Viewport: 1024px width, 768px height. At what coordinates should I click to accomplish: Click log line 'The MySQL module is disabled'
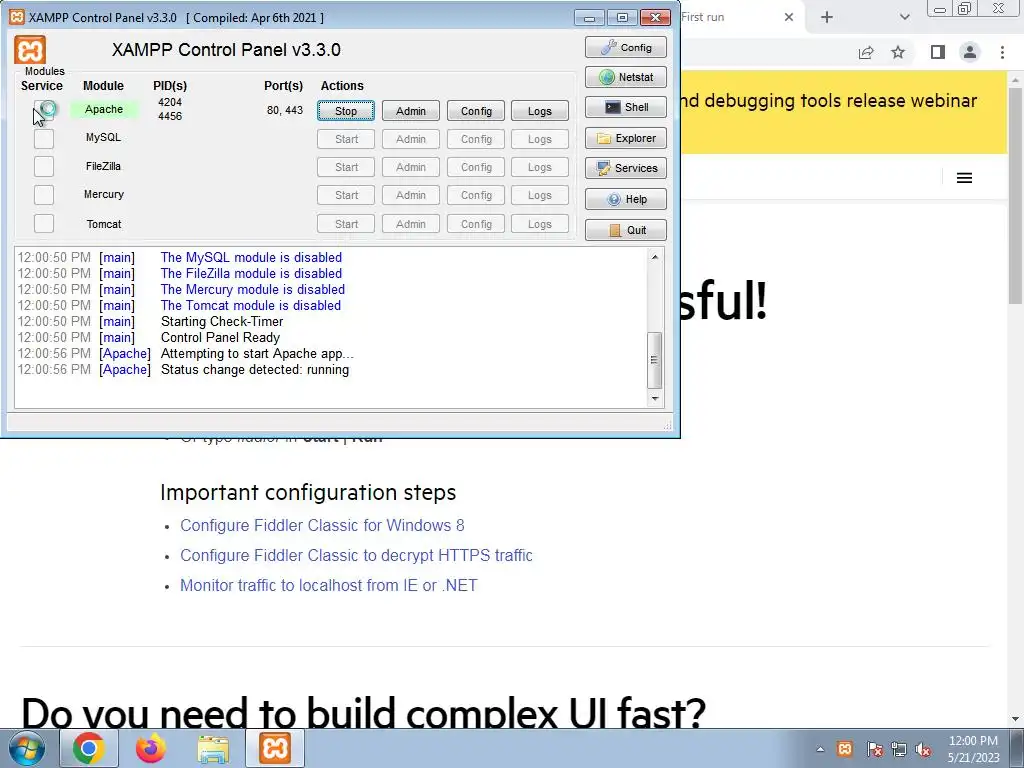(251, 257)
